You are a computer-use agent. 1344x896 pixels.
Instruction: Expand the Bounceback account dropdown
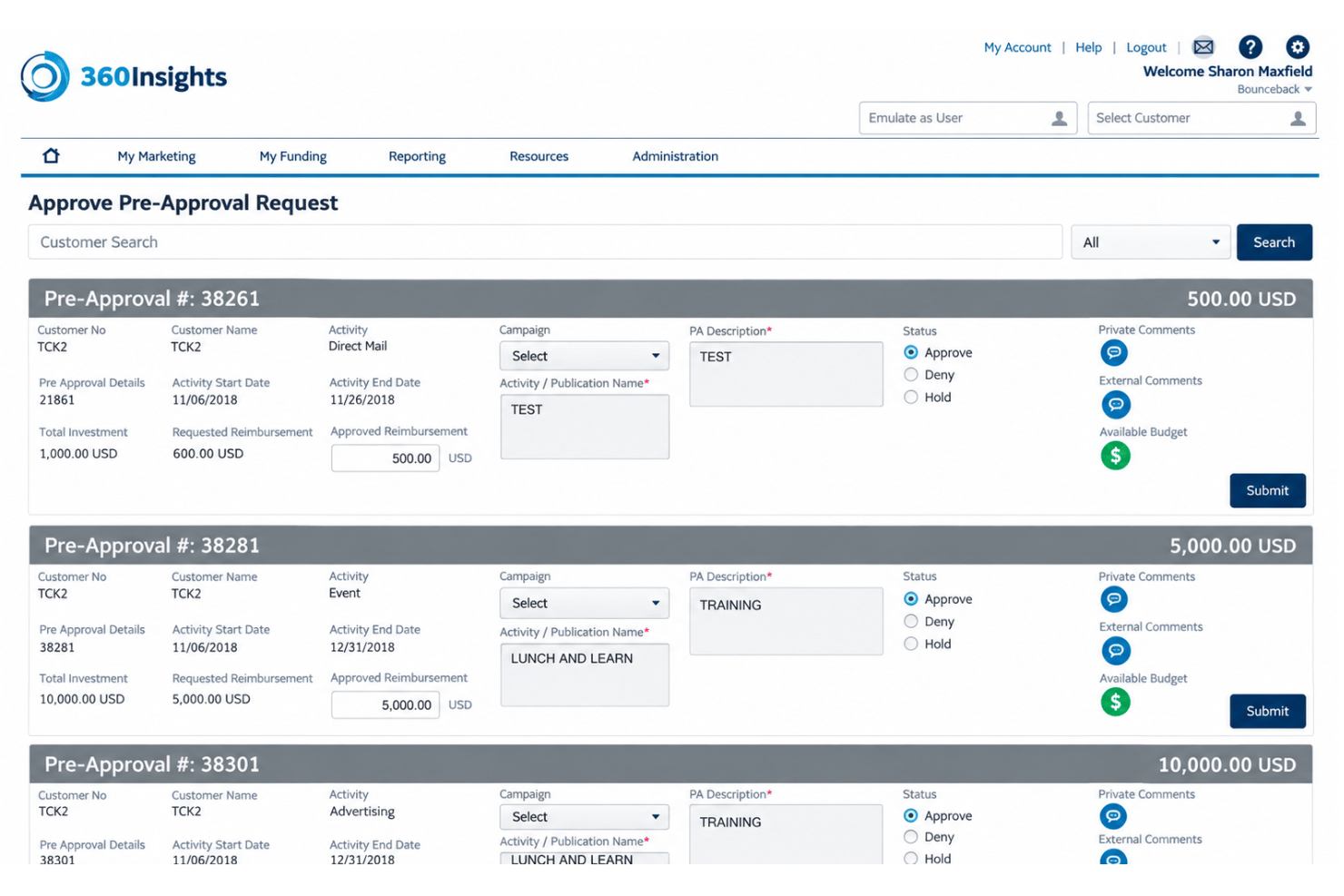tap(1274, 89)
